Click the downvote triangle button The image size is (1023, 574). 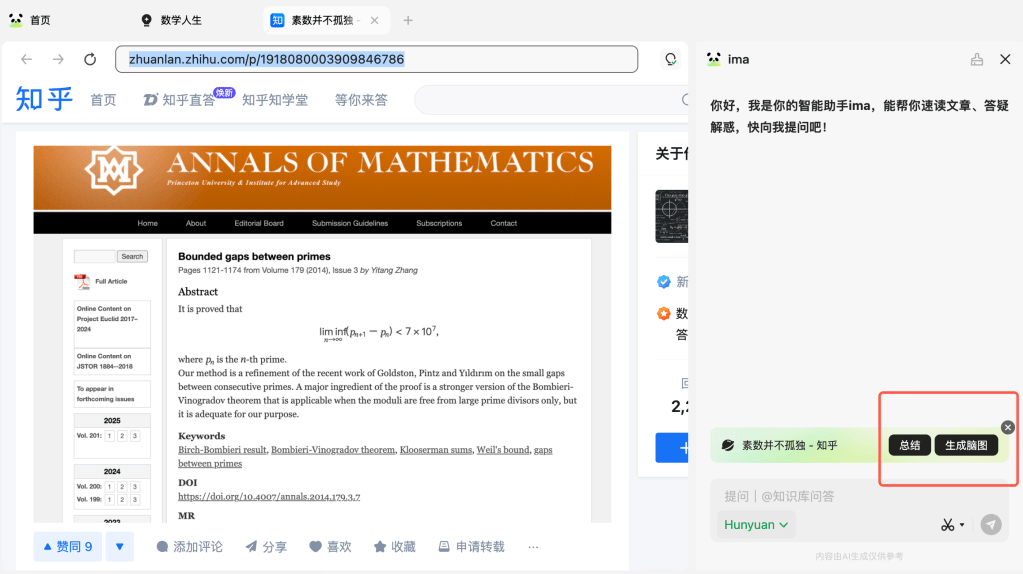119,546
